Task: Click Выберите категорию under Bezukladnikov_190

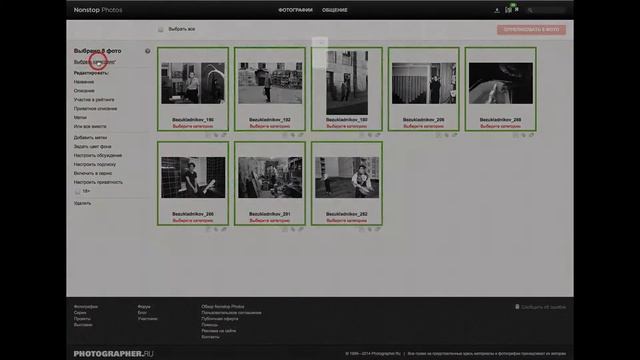Action: point(193,127)
